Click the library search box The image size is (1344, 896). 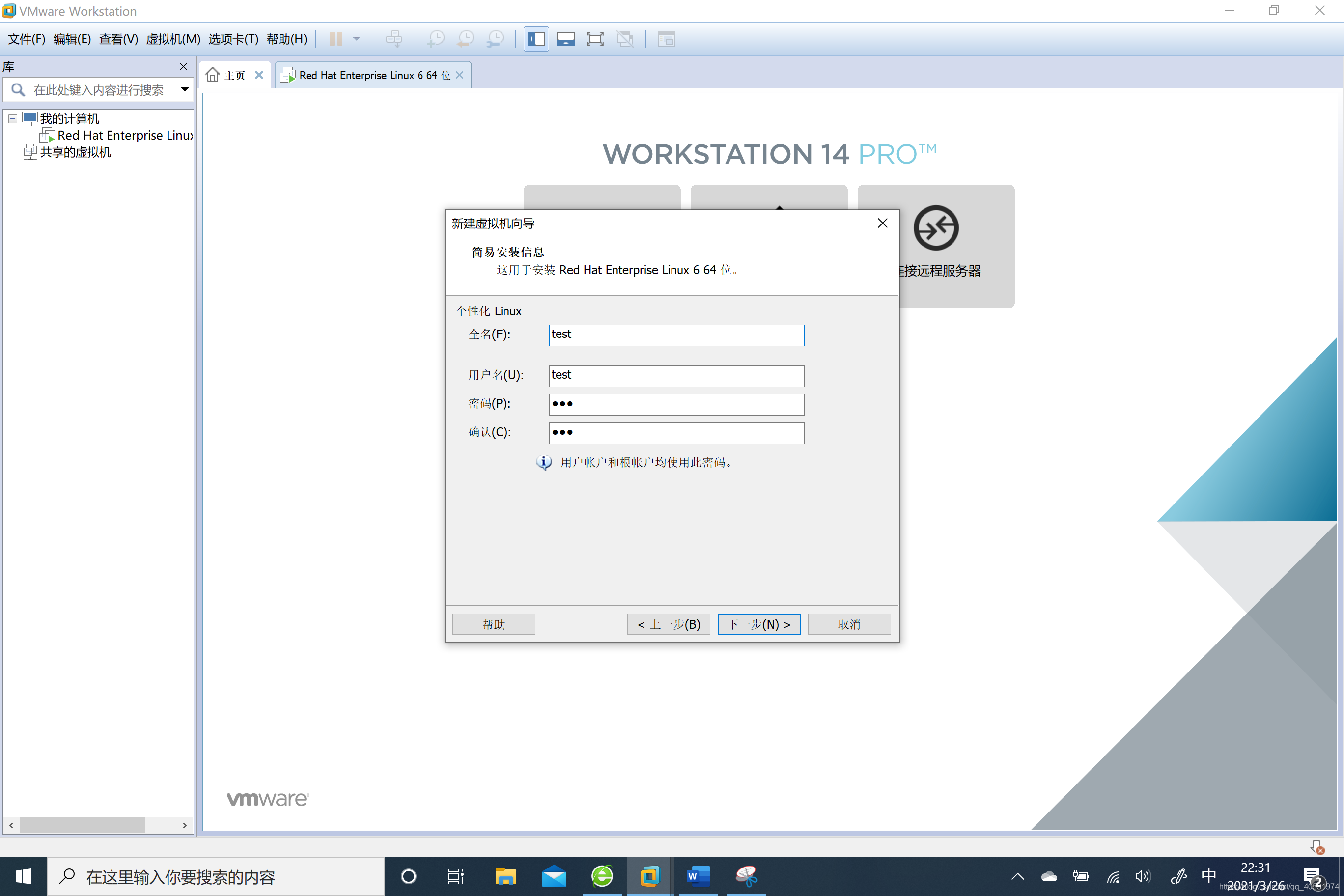click(x=97, y=90)
